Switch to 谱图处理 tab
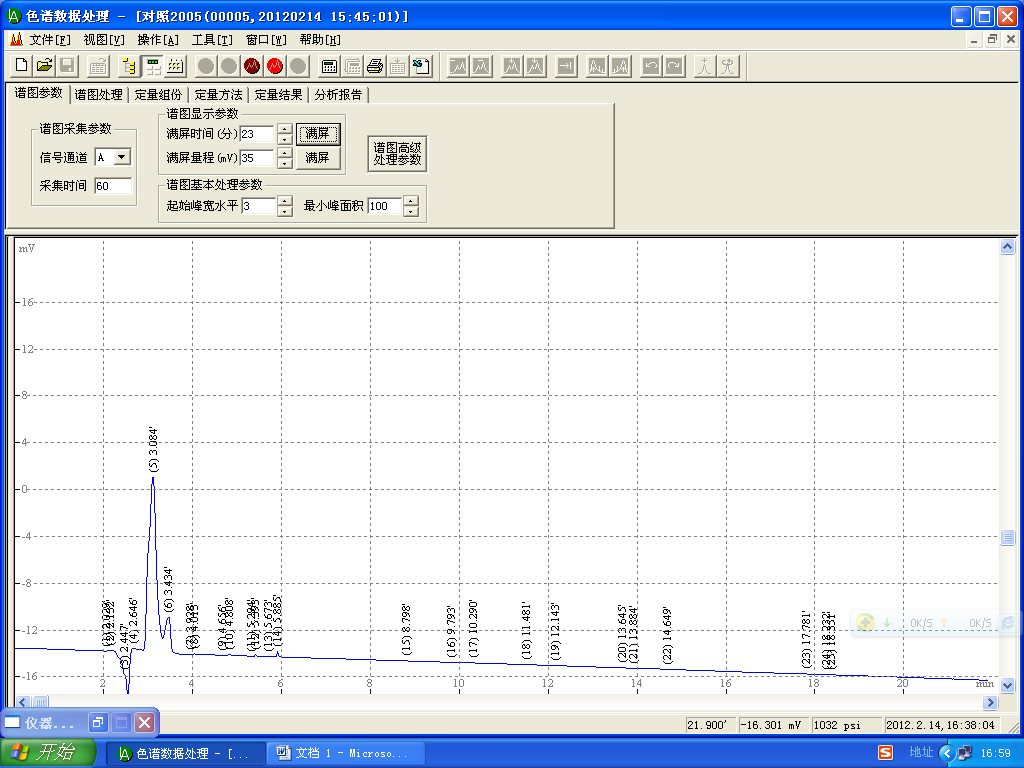Screen dimensions: 1024x768 tap(99, 95)
